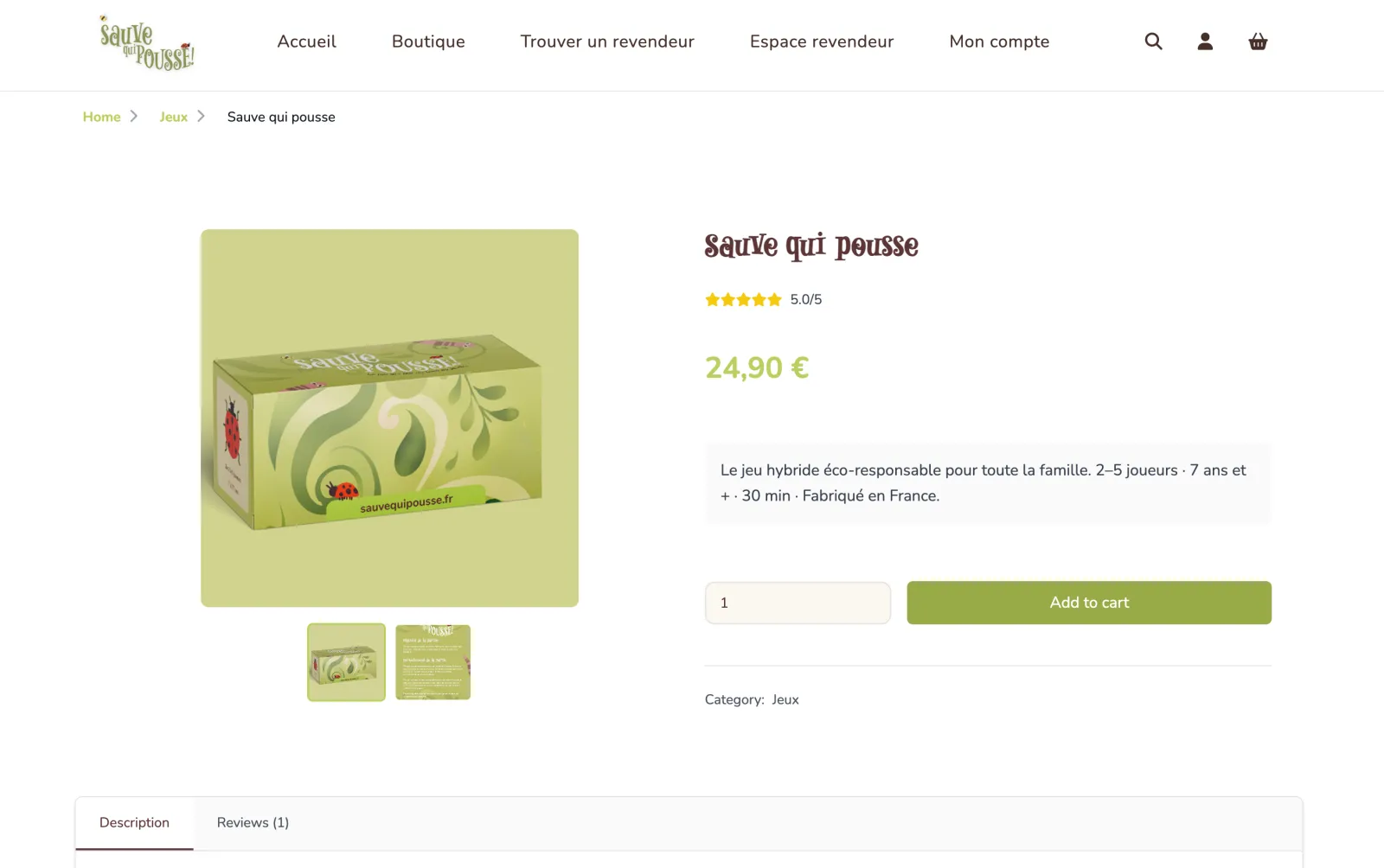Go to Trouver un revendeur
Viewport: 1384px width, 868px height.
(607, 41)
